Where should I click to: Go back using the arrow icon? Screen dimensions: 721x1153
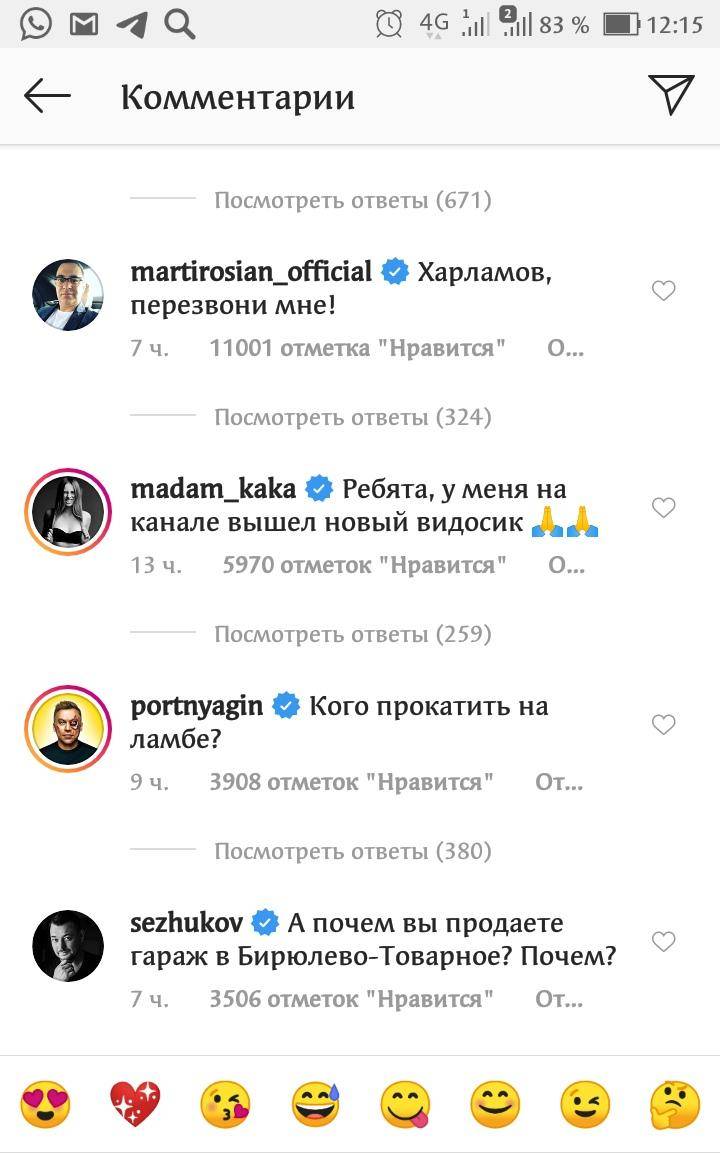point(47,97)
